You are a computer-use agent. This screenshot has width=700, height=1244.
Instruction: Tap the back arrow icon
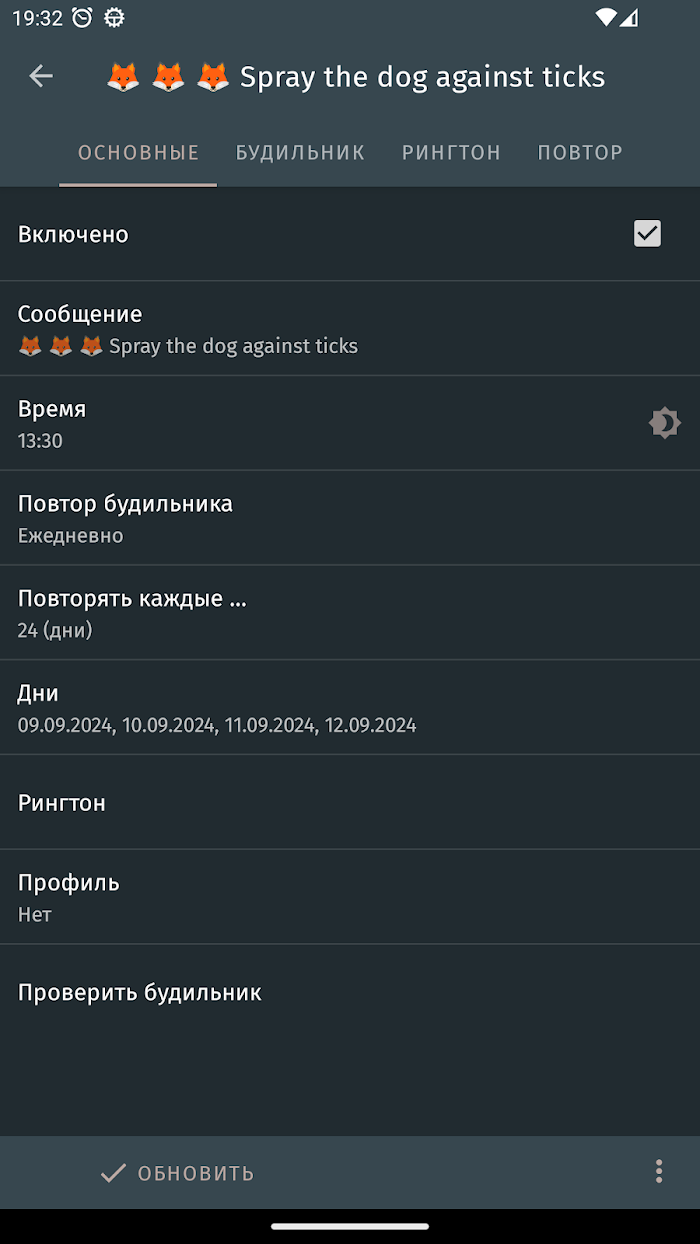click(x=41, y=76)
